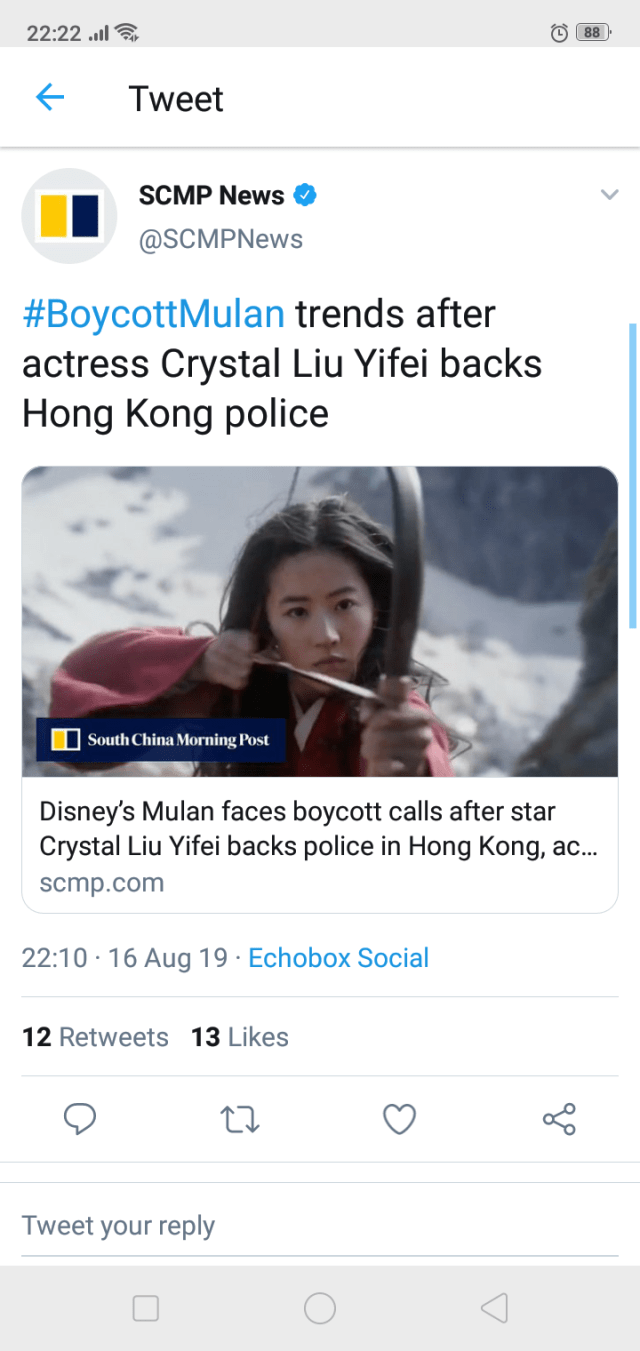View the 13 Likes list

pos(240,1037)
